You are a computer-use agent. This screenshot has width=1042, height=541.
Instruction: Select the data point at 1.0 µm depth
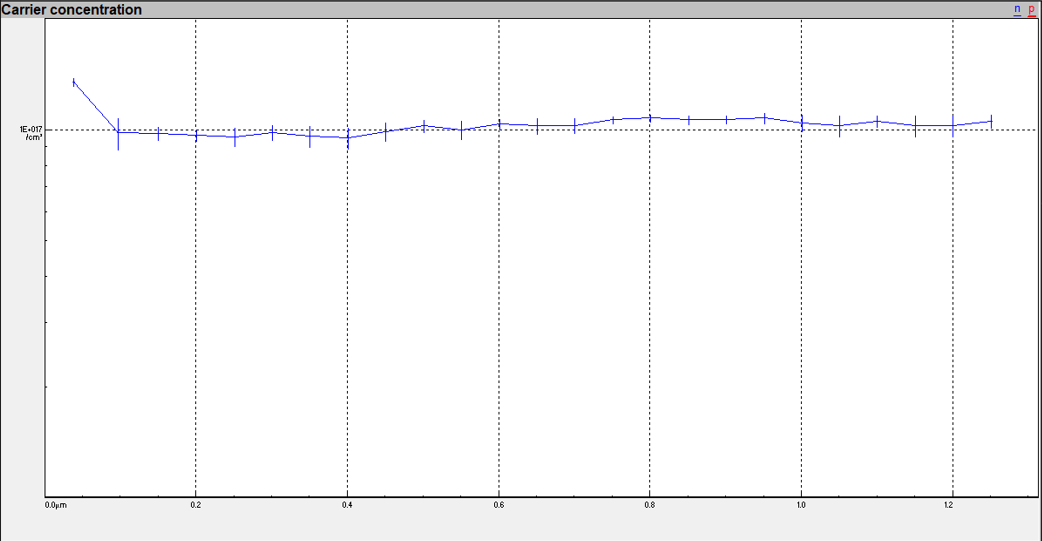coord(802,123)
